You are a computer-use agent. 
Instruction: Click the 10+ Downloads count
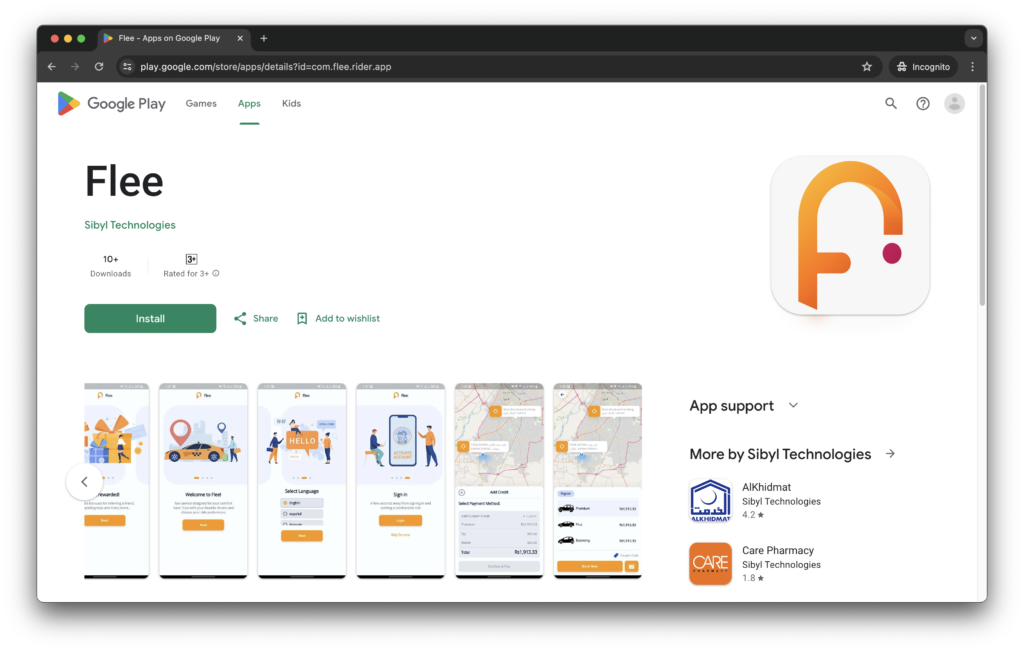[x=110, y=266]
